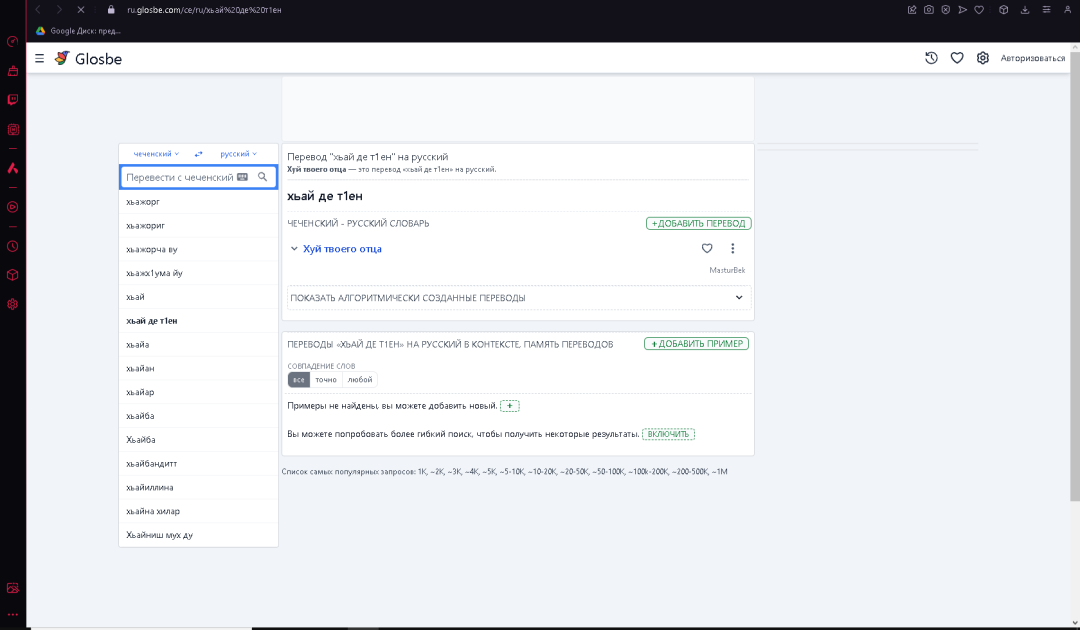The height and width of the screenshot is (630, 1080).
Task: Open Glosbe settings gear
Action: (x=983, y=58)
